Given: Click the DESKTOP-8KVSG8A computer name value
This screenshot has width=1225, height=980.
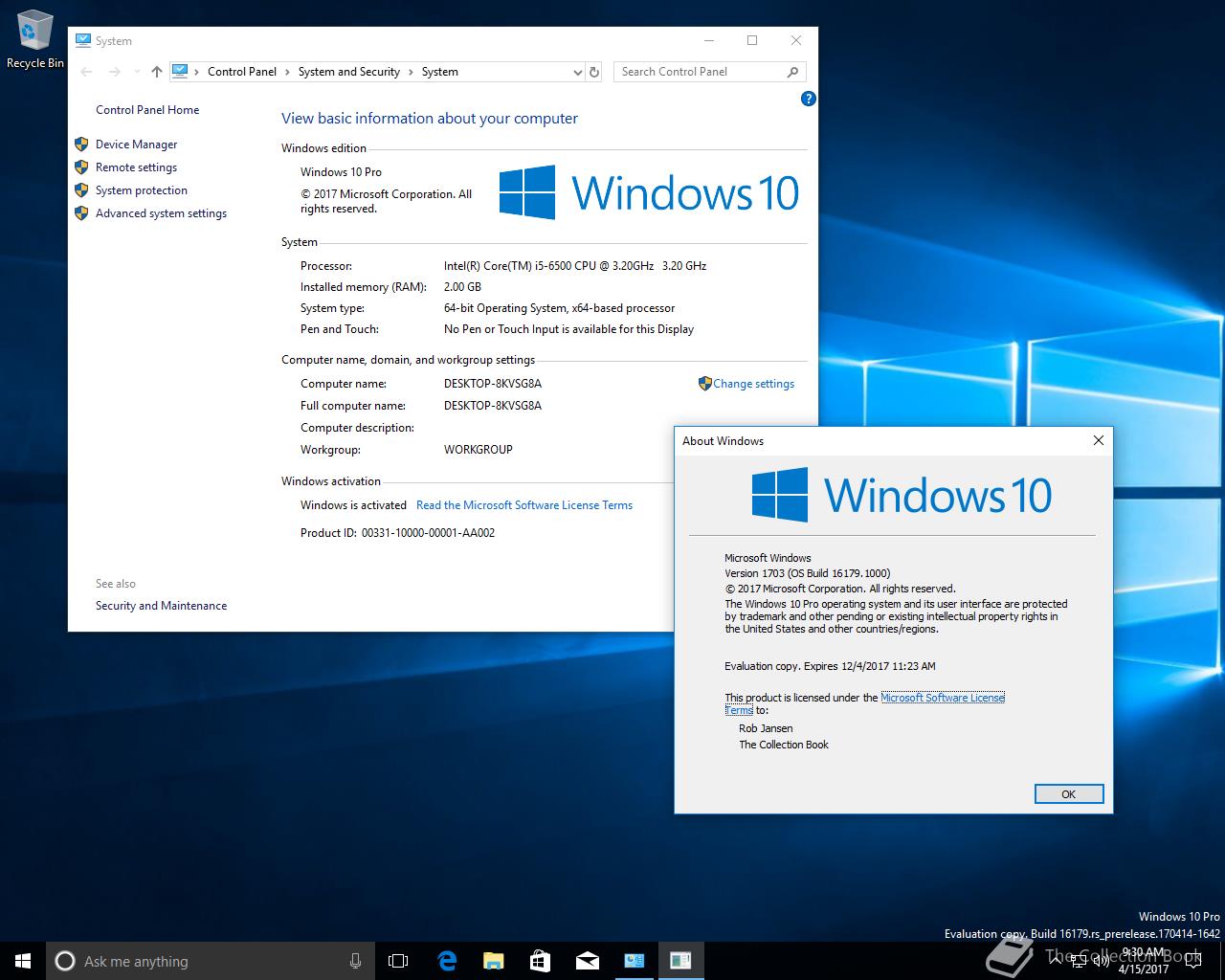Looking at the screenshot, I should [493, 384].
